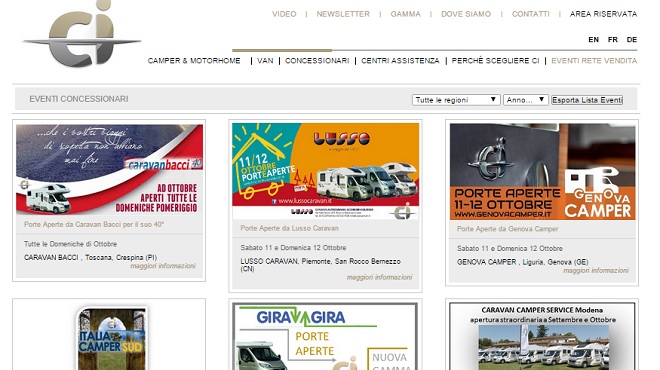Click the Esporta Lista Eventi button
This screenshot has height=370, width=660.
587,100
